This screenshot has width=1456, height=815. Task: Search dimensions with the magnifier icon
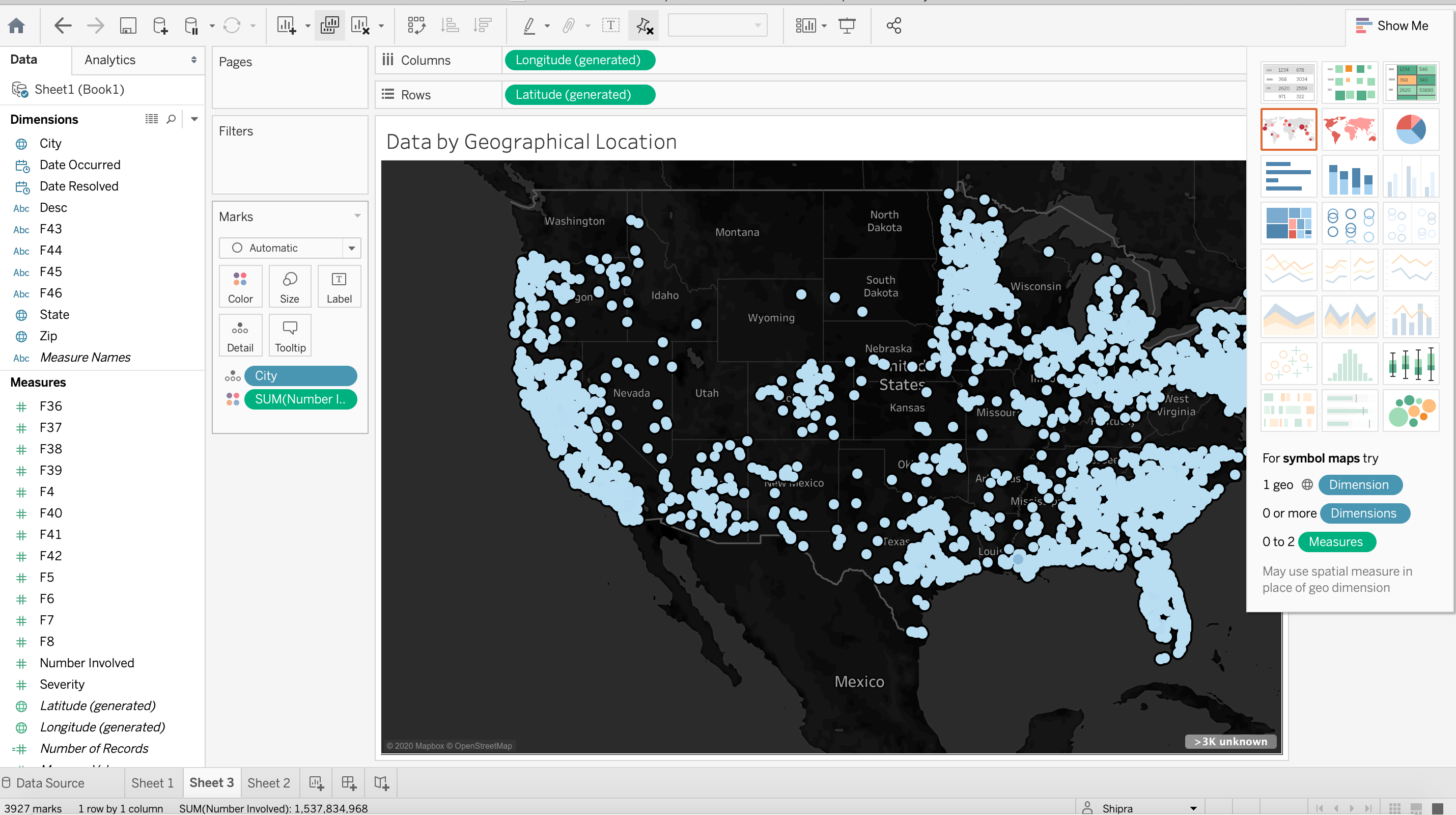click(171, 119)
